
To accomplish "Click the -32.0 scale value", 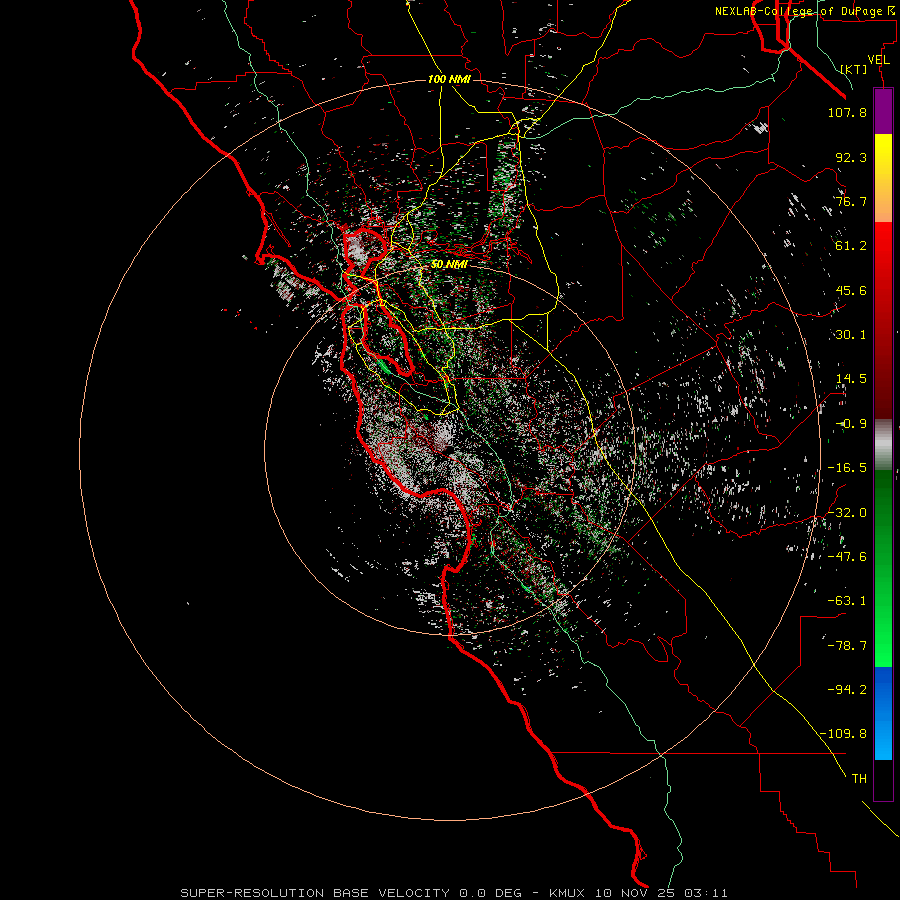I will pyautogui.click(x=847, y=513).
